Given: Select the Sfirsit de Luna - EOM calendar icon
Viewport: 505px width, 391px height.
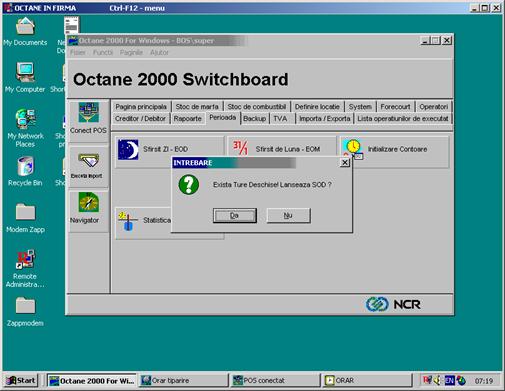Looking at the screenshot, I should click(x=240, y=148).
